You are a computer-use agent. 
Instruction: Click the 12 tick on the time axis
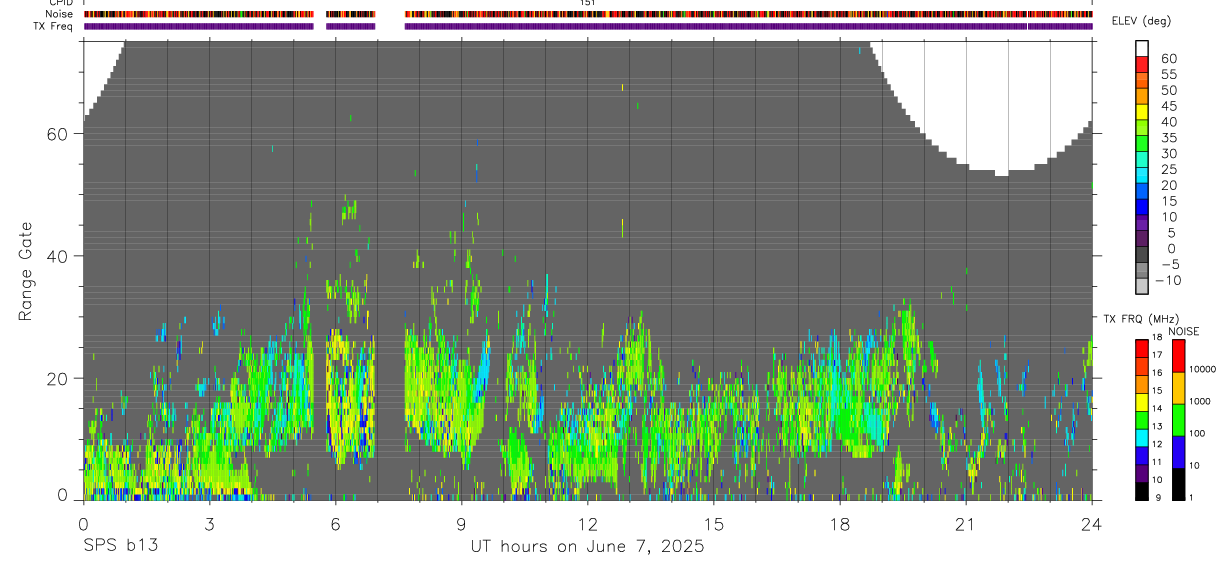point(588,524)
